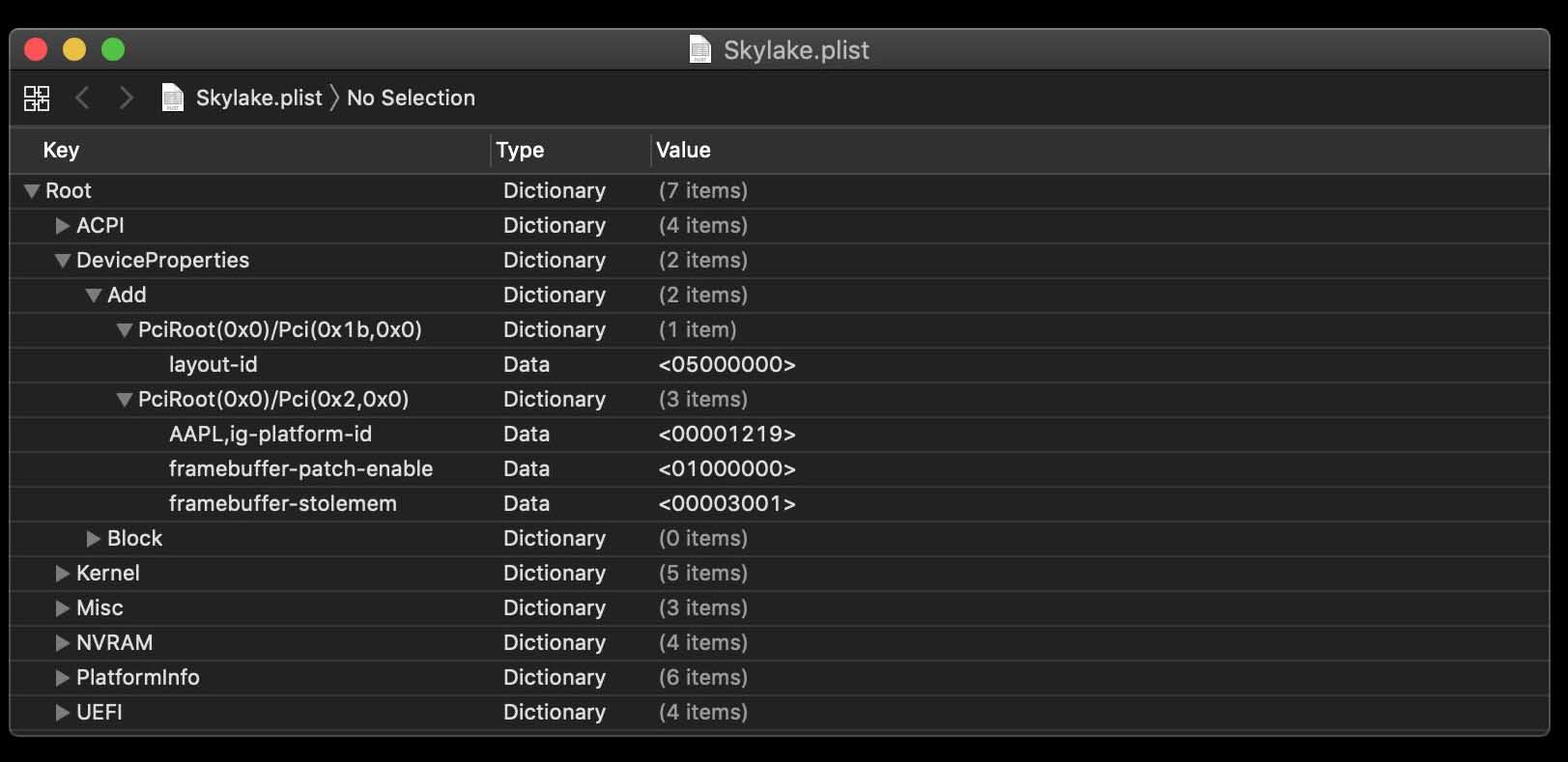
Task: Select the ACPI key
Action: pyautogui.click(x=100, y=225)
